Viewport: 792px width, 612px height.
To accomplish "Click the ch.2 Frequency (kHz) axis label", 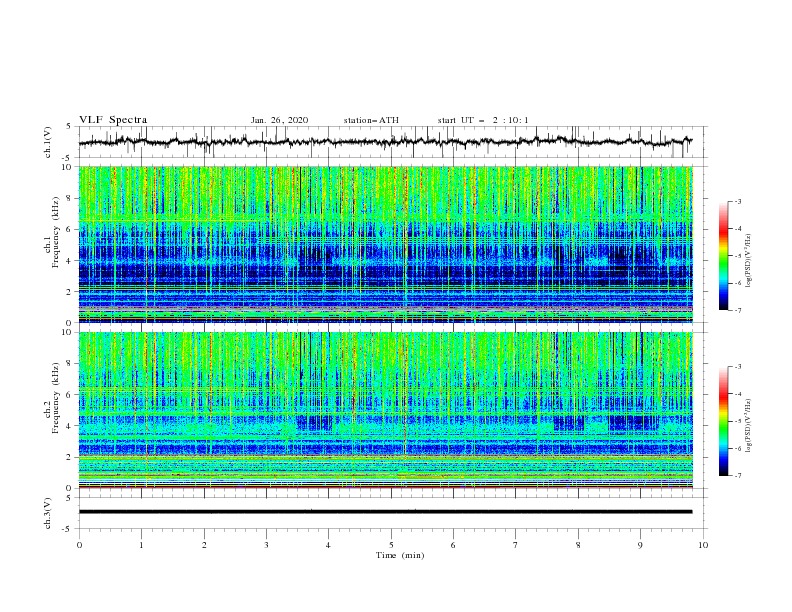I will 52,398.
